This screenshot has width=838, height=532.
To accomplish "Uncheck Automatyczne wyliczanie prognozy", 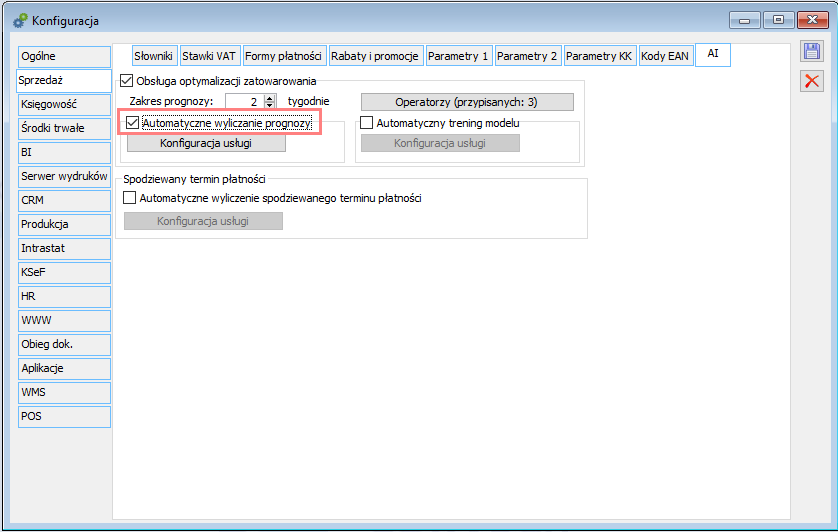I will coord(133,123).
